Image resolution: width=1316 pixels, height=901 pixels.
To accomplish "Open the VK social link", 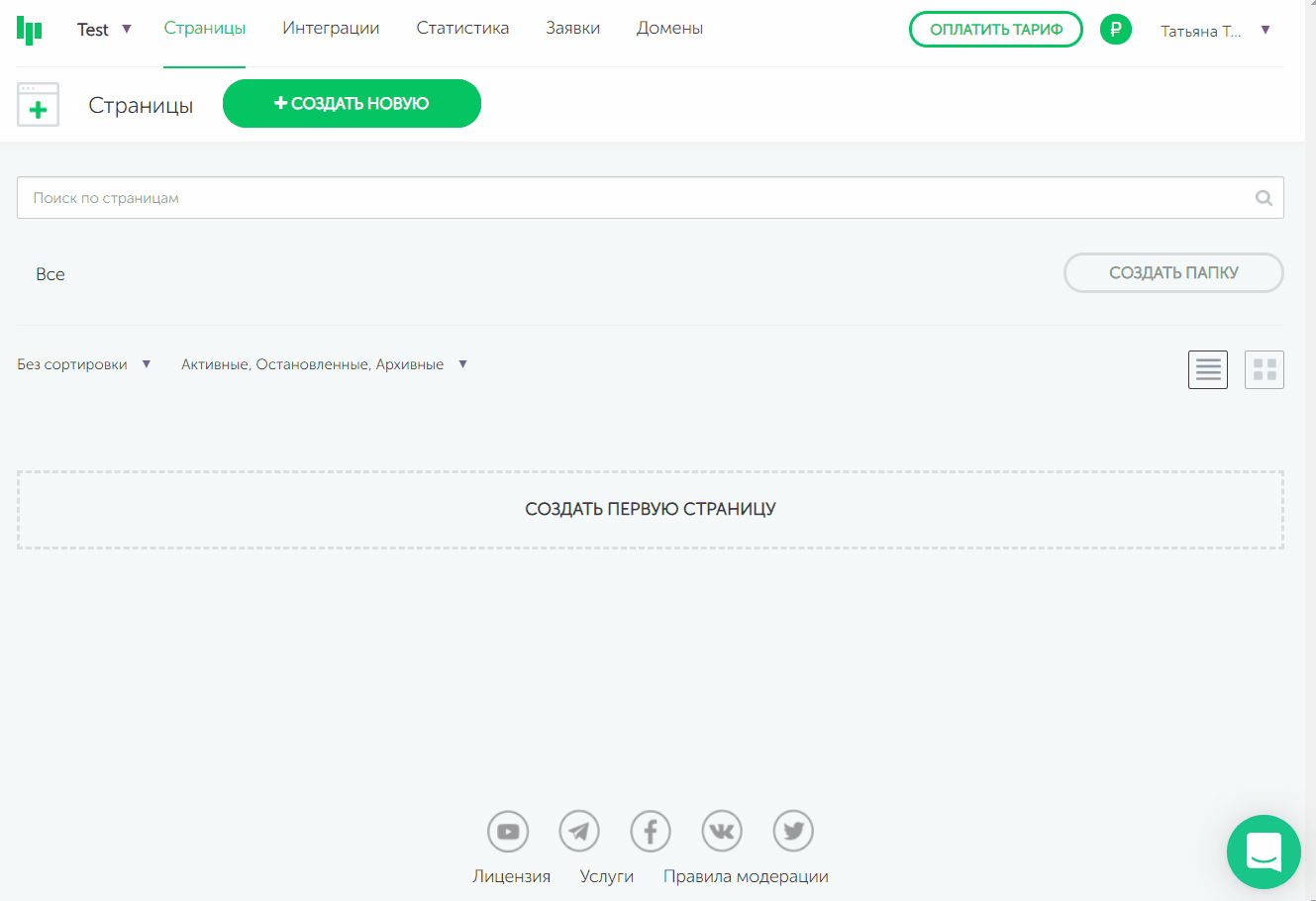I will pos(722,832).
